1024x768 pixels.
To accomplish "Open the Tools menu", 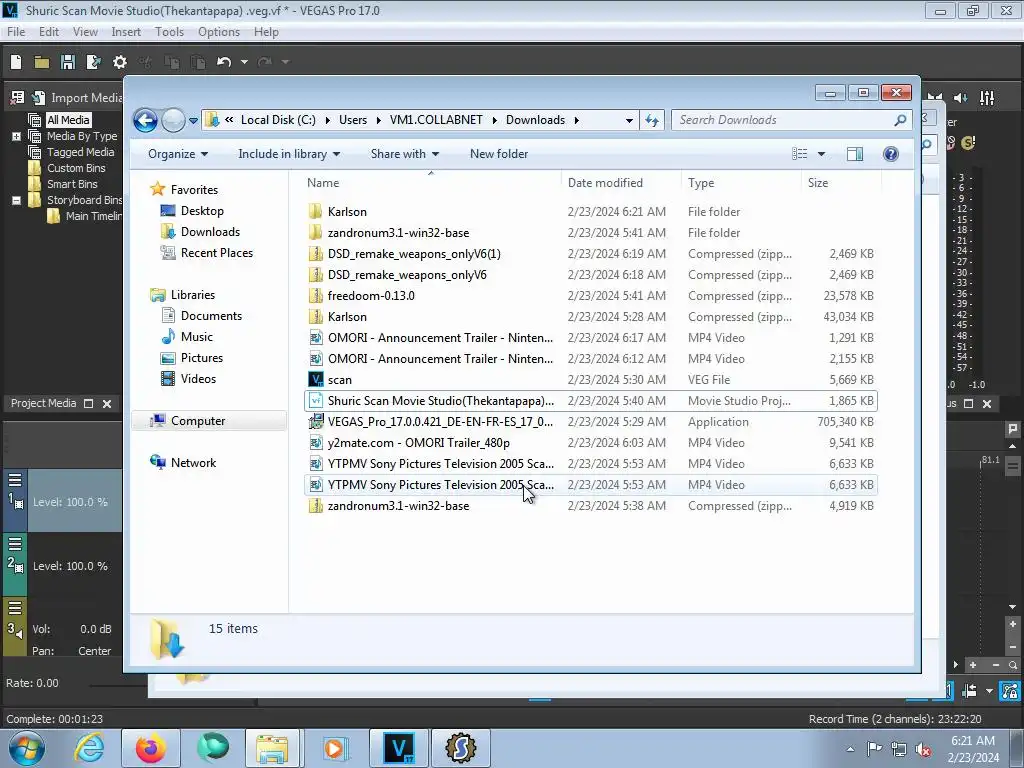I will coord(169,32).
